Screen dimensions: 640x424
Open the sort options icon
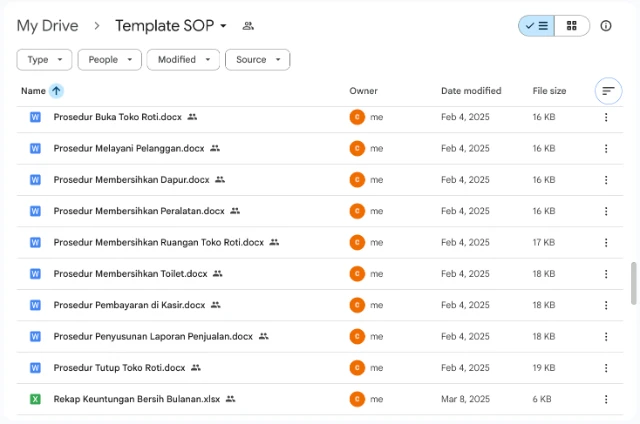(607, 91)
